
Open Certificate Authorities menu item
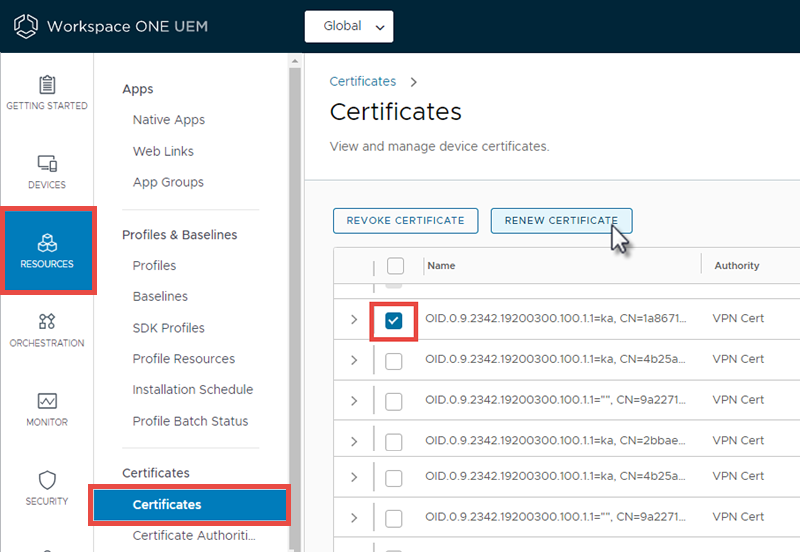click(194, 536)
